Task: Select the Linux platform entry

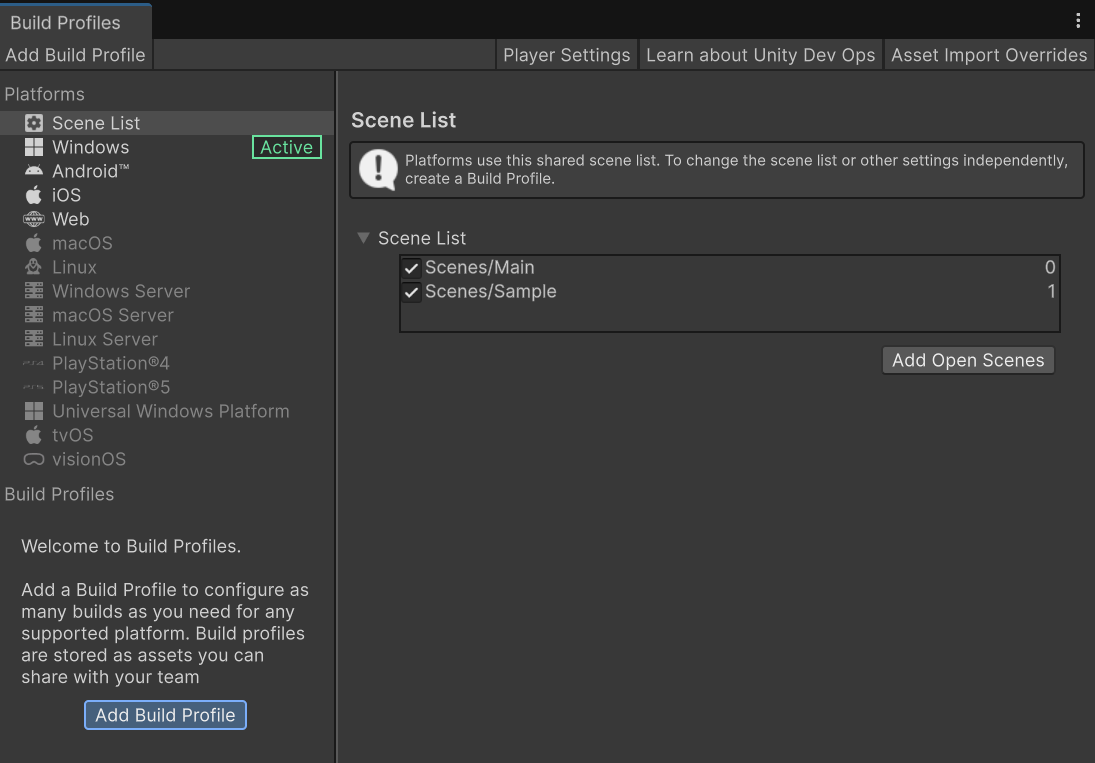Action: (167, 267)
